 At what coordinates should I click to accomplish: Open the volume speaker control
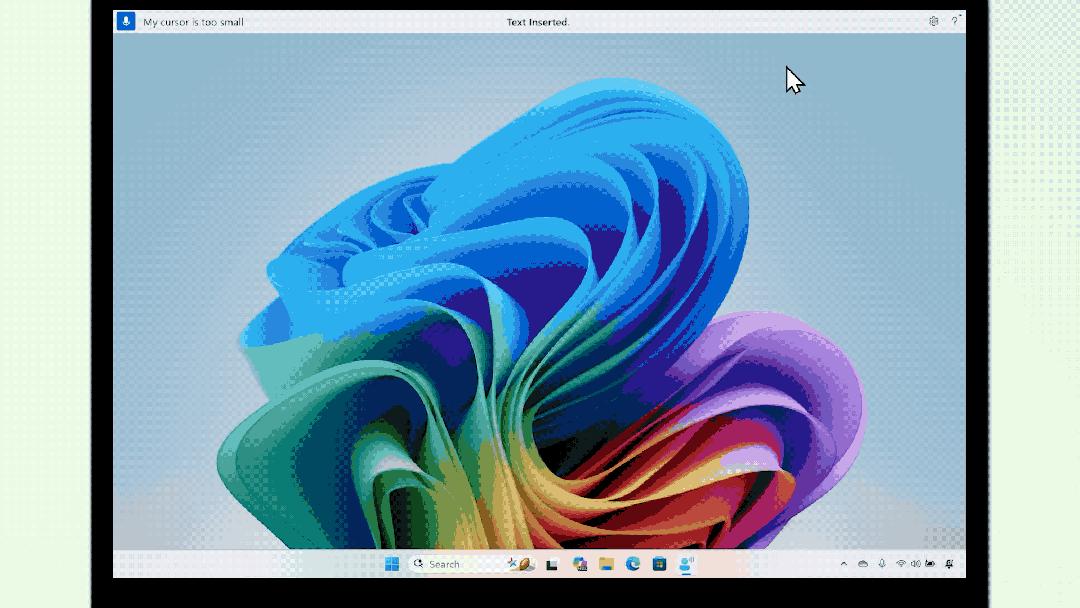click(x=915, y=564)
